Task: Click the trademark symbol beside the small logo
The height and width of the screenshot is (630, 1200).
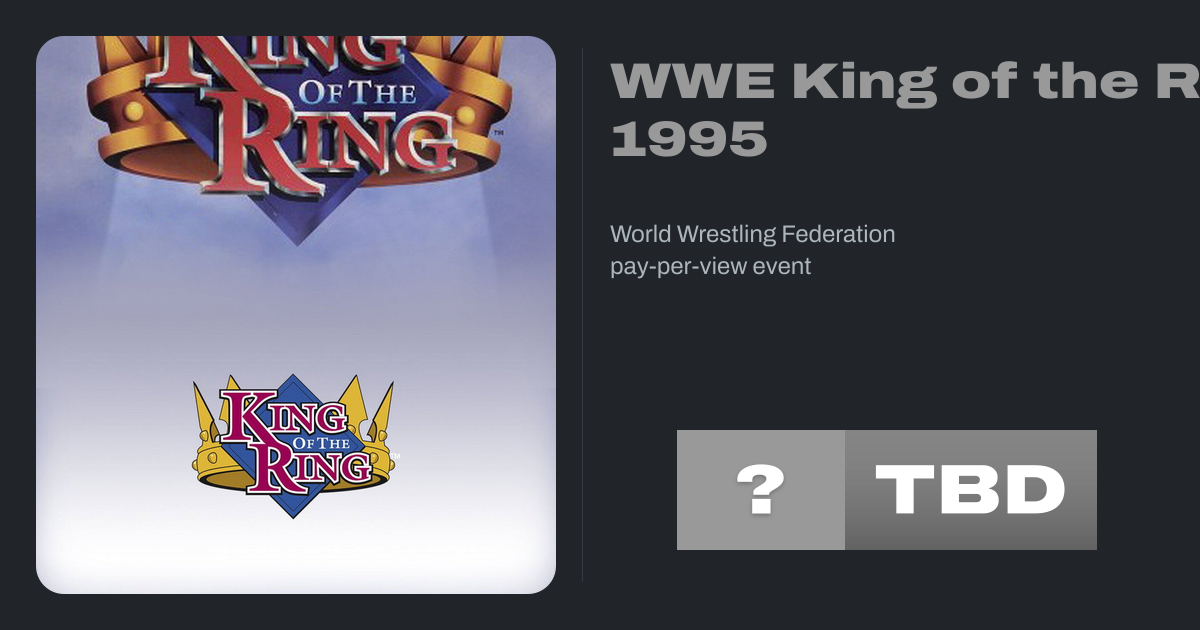Action: click(397, 456)
